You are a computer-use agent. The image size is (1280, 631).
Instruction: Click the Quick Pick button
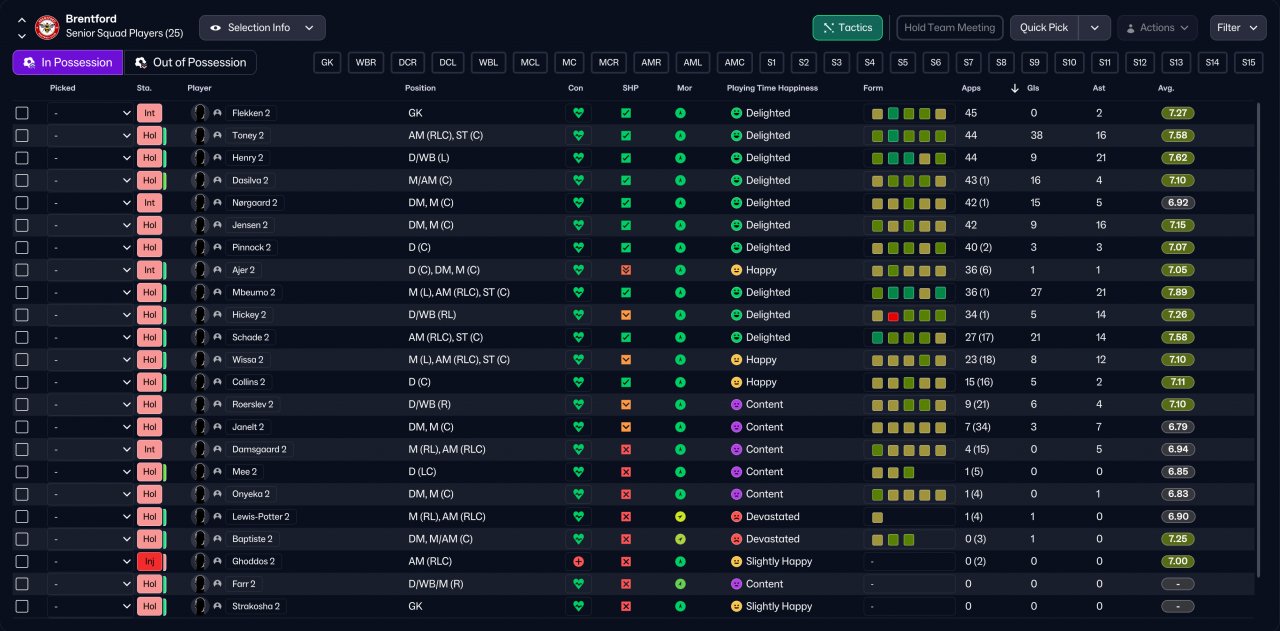pos(1044,28)
